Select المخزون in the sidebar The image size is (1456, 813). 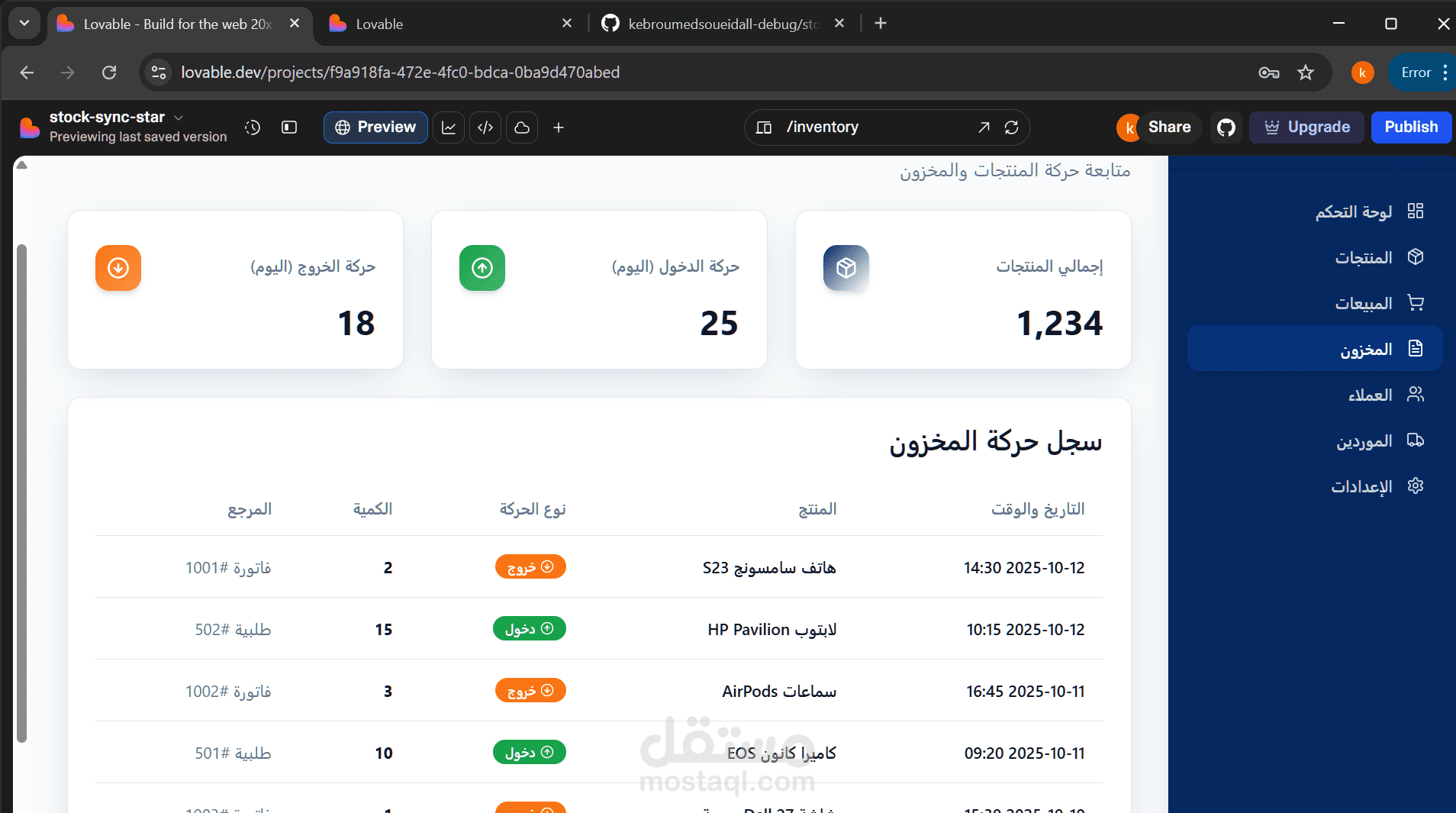1315,349
